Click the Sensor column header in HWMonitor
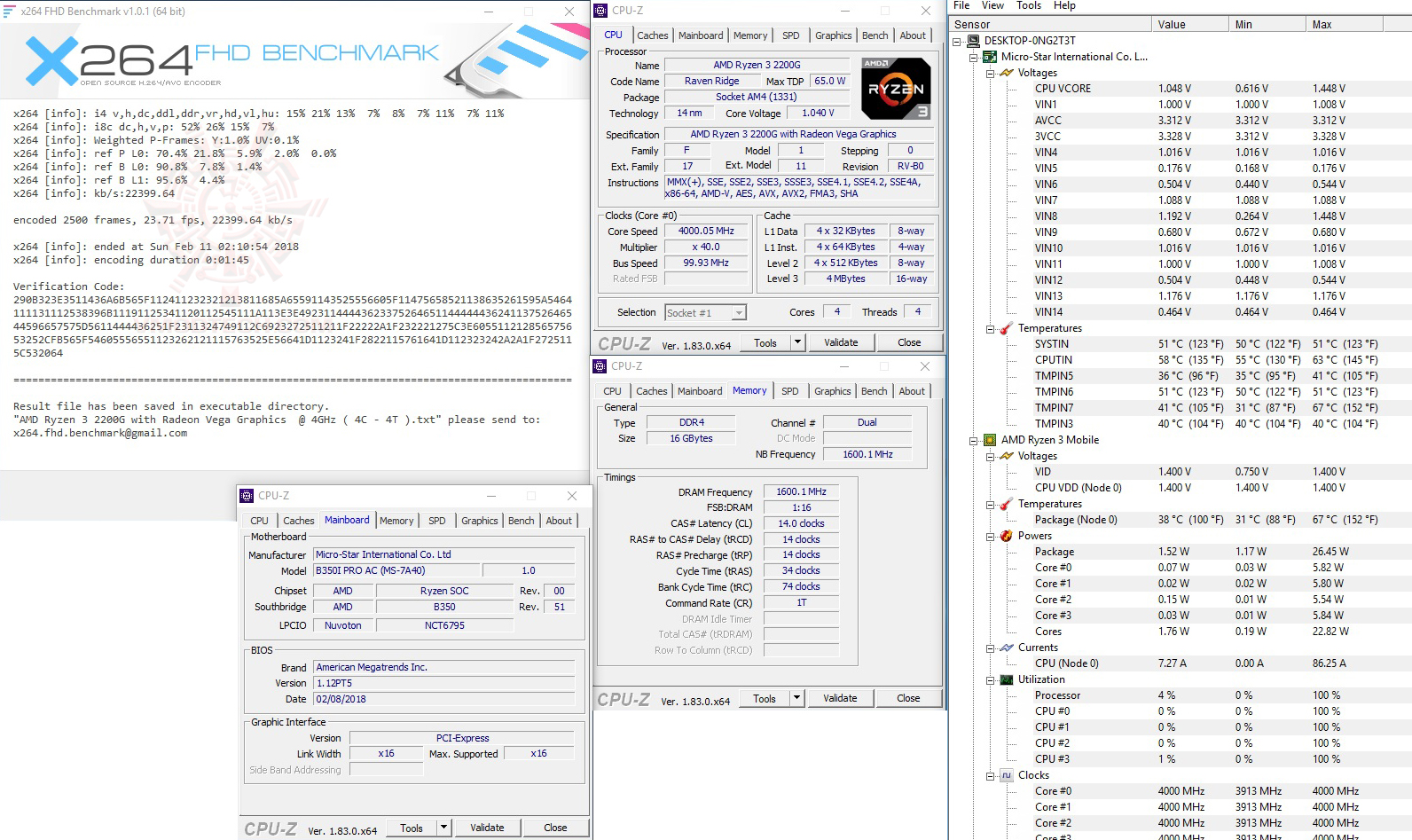Screen dimensions: 1412x840 click(x=1051, y=25)
